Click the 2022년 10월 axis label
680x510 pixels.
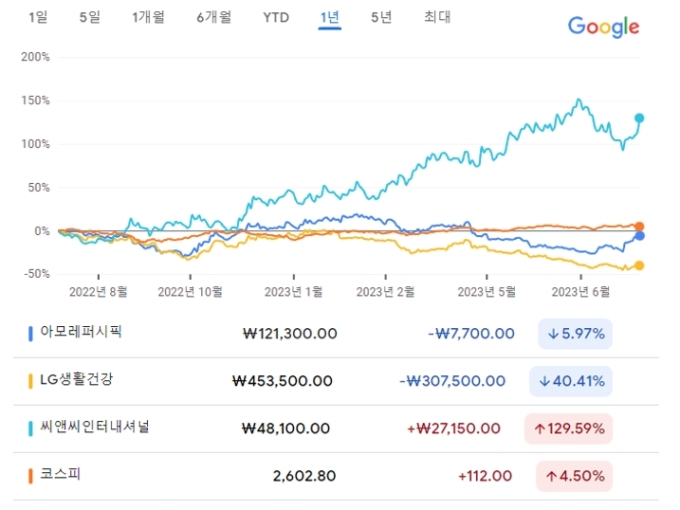(190, 292)
